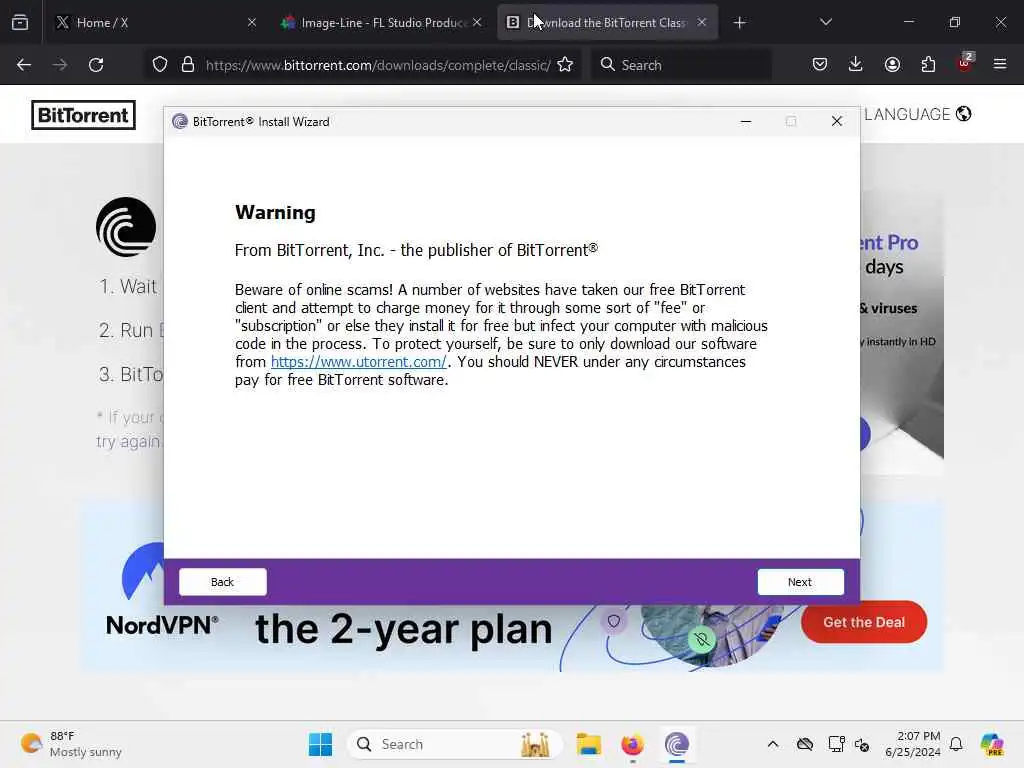Open the clock showing 2:07 PM
The image size is (1024, 768).
click(x=913, y=744)
